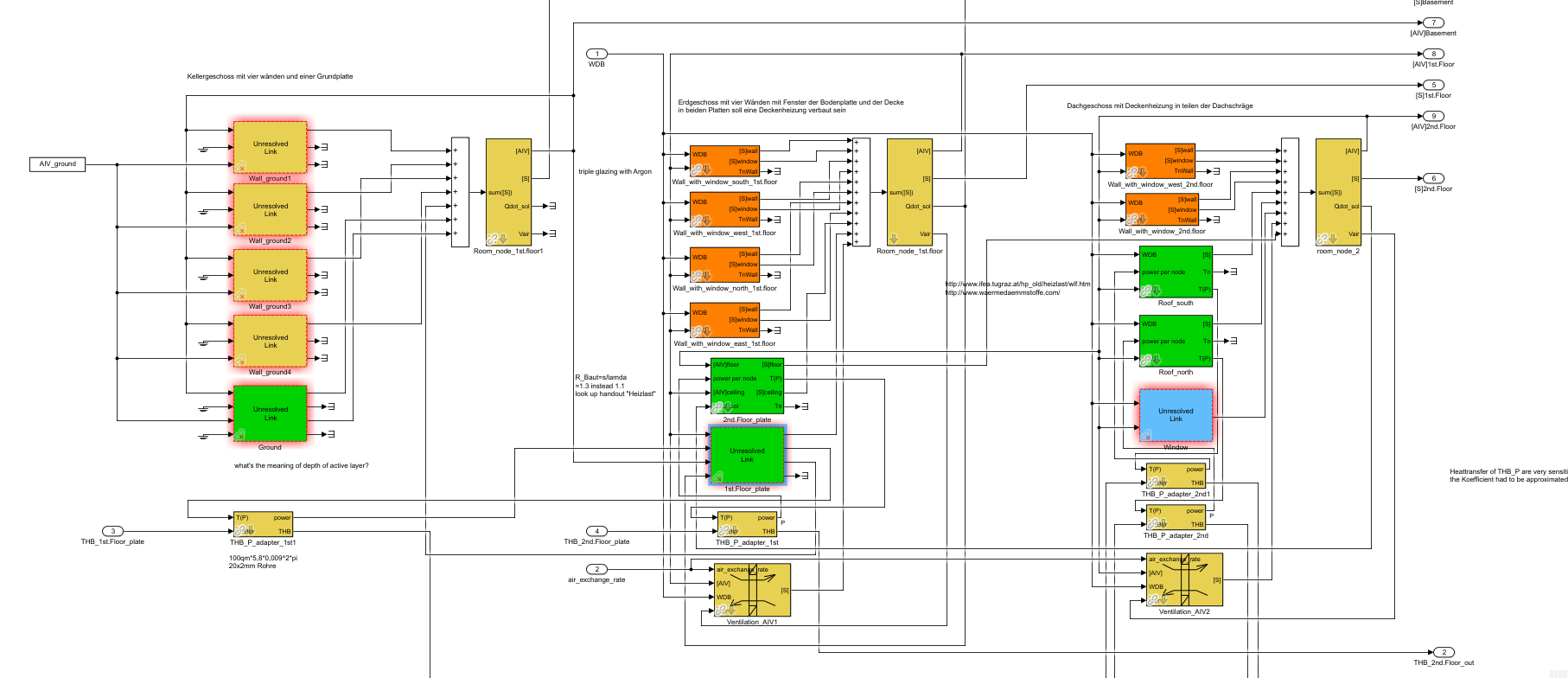Image resolution: width=1568 pixels, height=678 pixels.
Task: Click the Wall_with_window_south_1st.floor block
Action: coord(724,161)
